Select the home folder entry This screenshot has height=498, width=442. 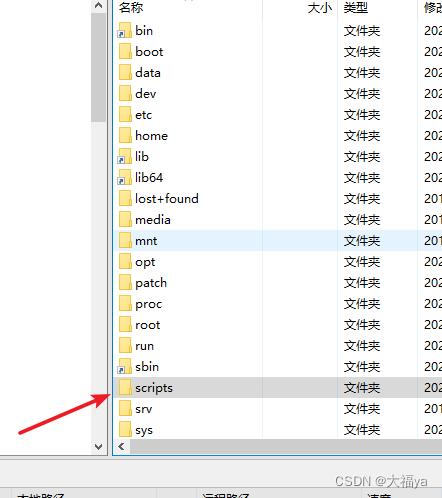coord(151,136)
